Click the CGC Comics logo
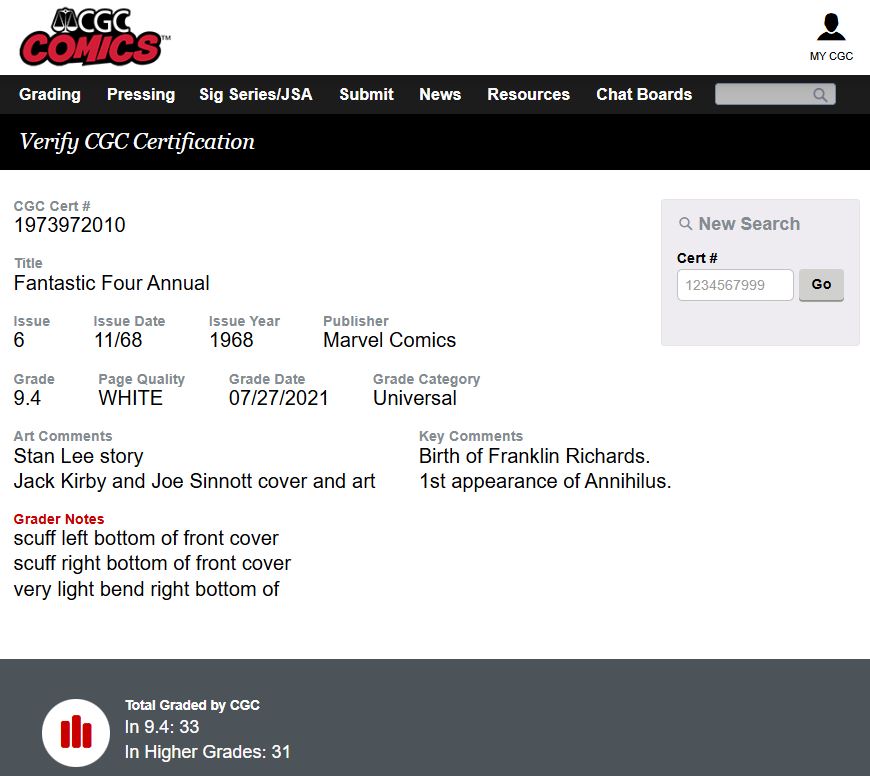Viewport: 870px width, 776px height. pos(94,37)
